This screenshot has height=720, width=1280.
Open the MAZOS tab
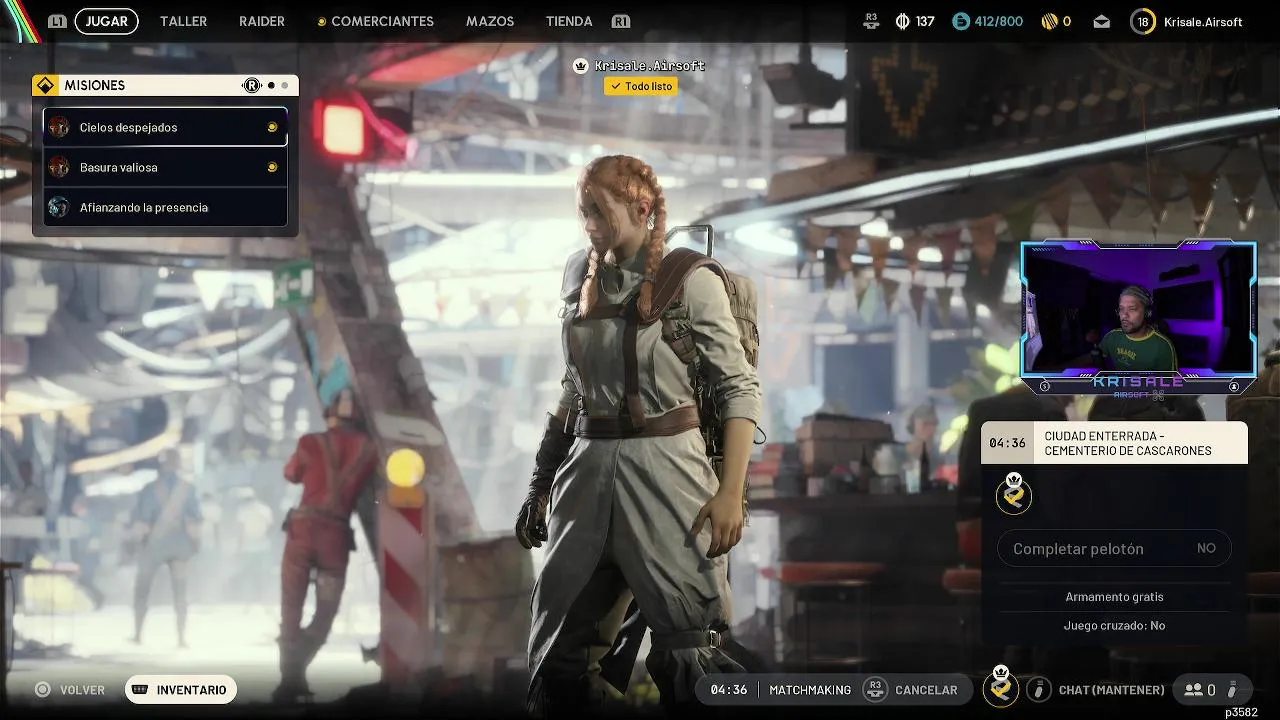490,21
